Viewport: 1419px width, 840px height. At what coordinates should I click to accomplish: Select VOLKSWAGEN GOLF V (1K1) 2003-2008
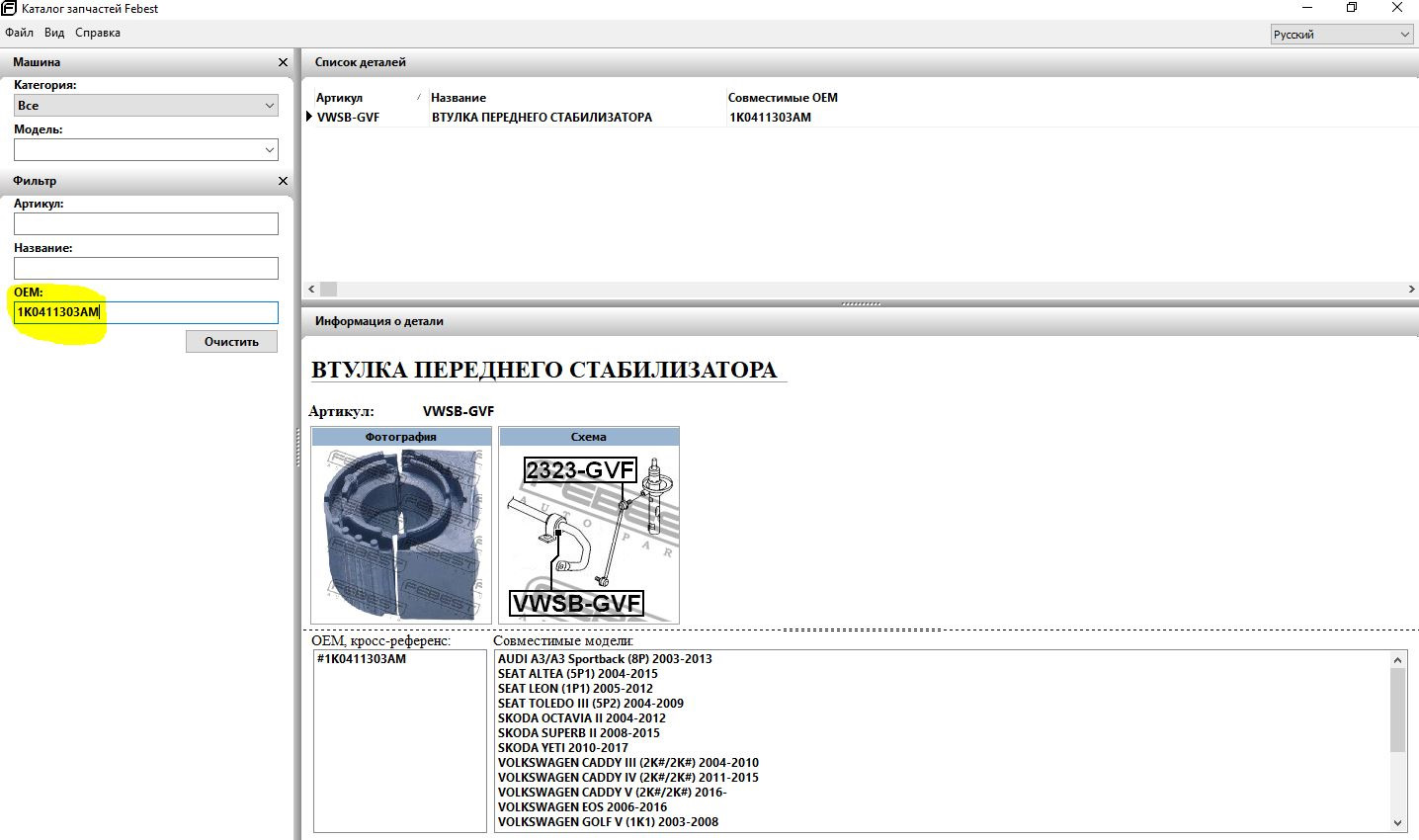tap(609, 822)
